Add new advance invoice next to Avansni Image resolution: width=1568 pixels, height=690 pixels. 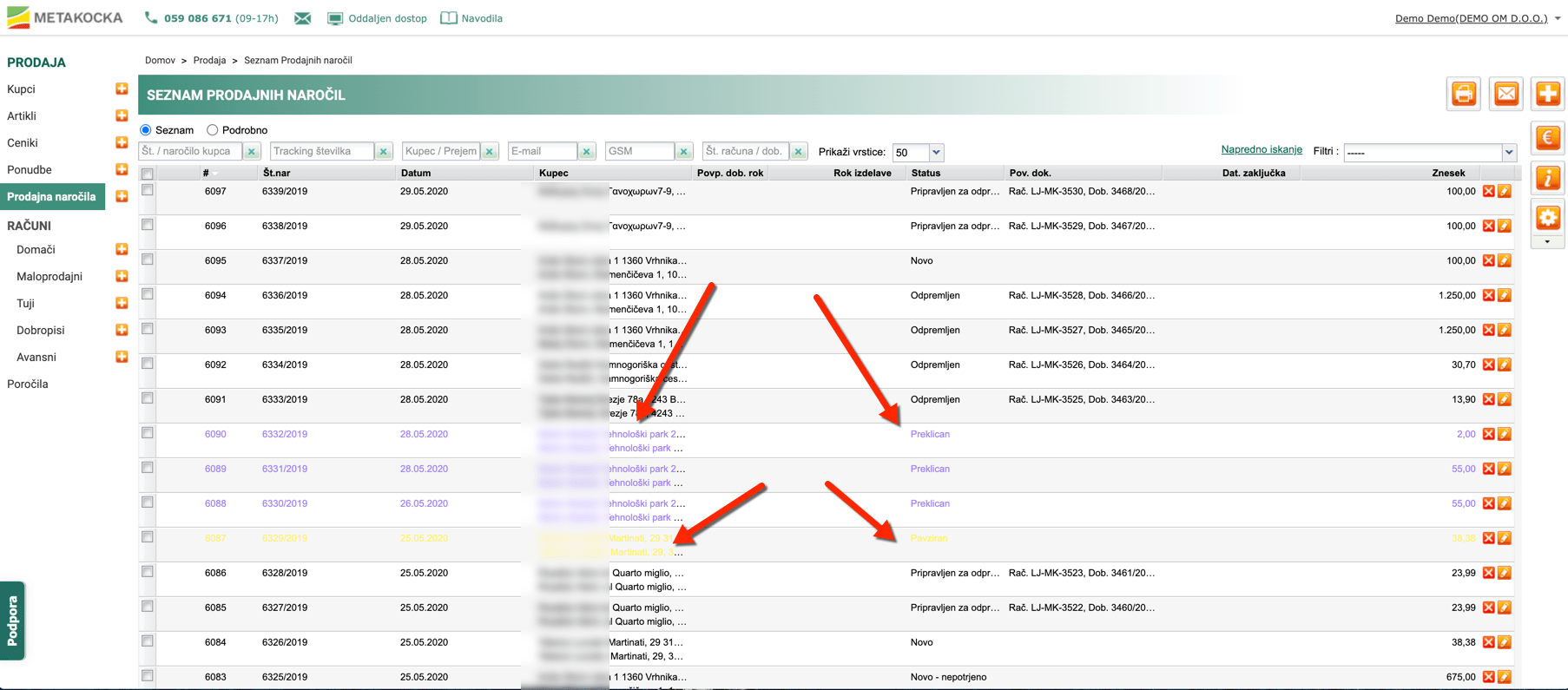(x=122, y=357)
